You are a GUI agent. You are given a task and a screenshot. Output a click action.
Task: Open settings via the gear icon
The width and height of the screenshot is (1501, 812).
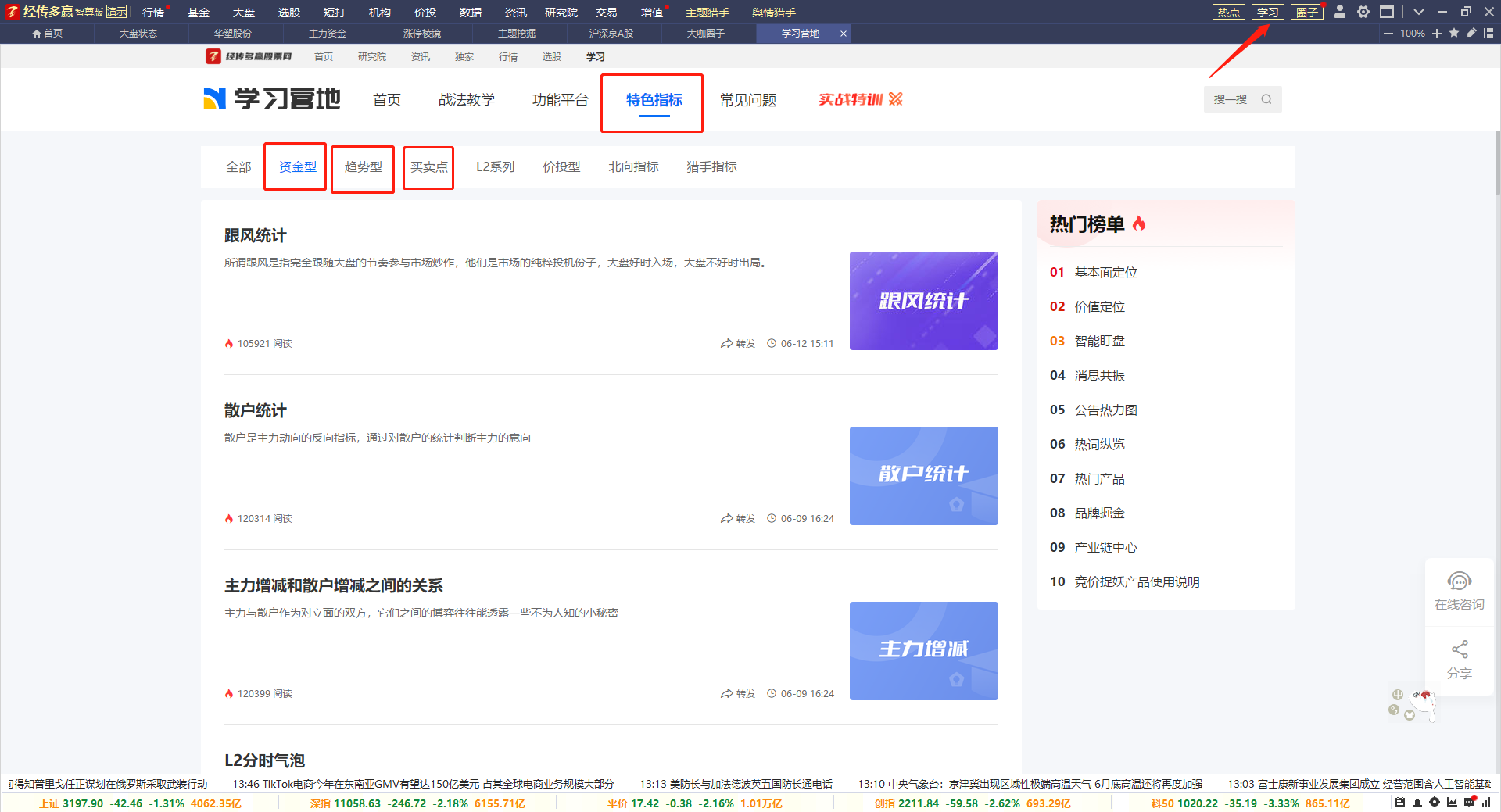coord(1363,12)
